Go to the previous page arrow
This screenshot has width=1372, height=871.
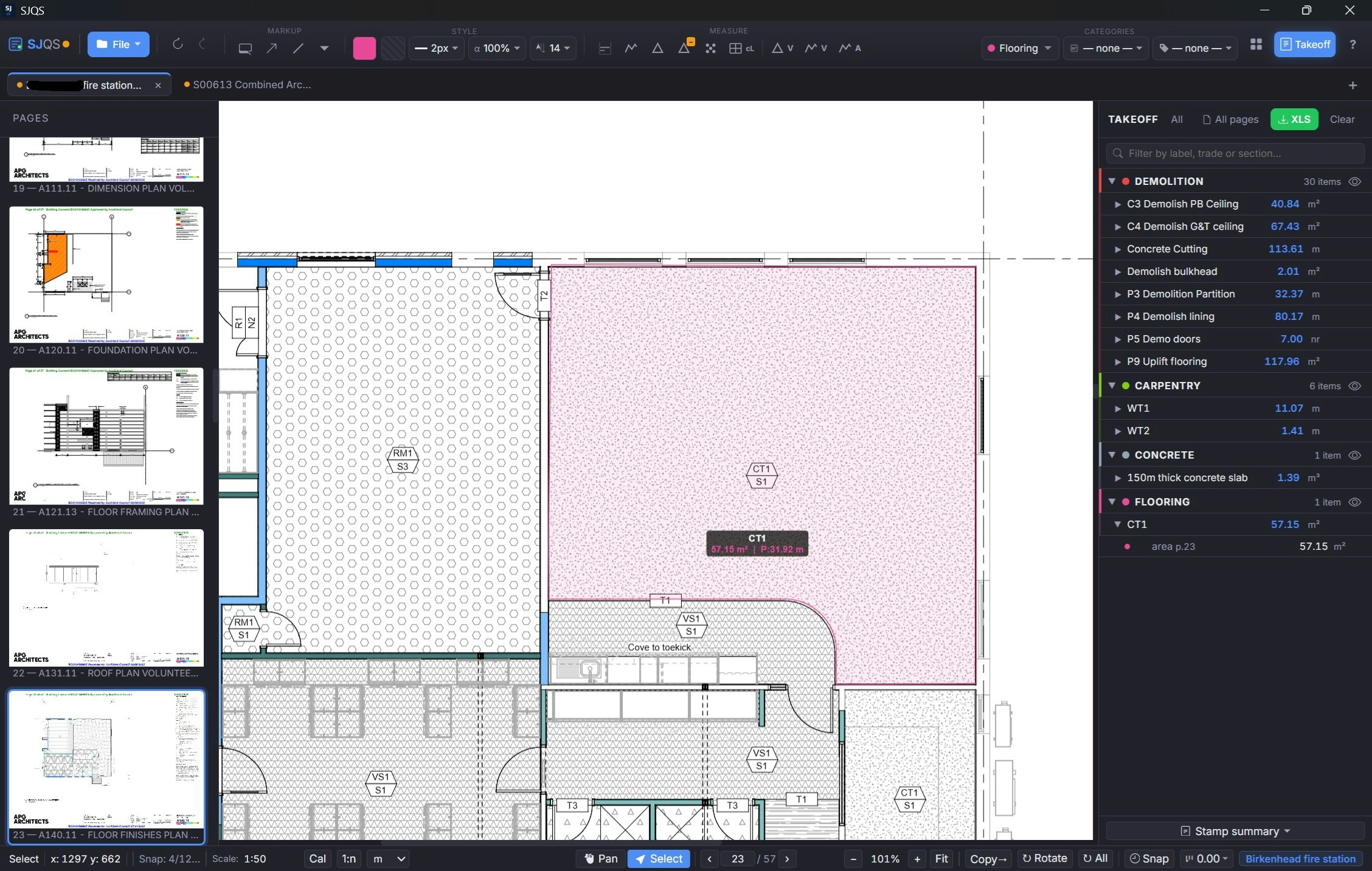[709, 859]
